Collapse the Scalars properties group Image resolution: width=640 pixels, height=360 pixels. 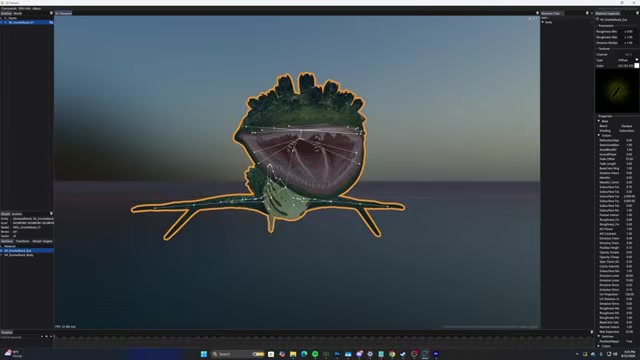click(599, 135)
